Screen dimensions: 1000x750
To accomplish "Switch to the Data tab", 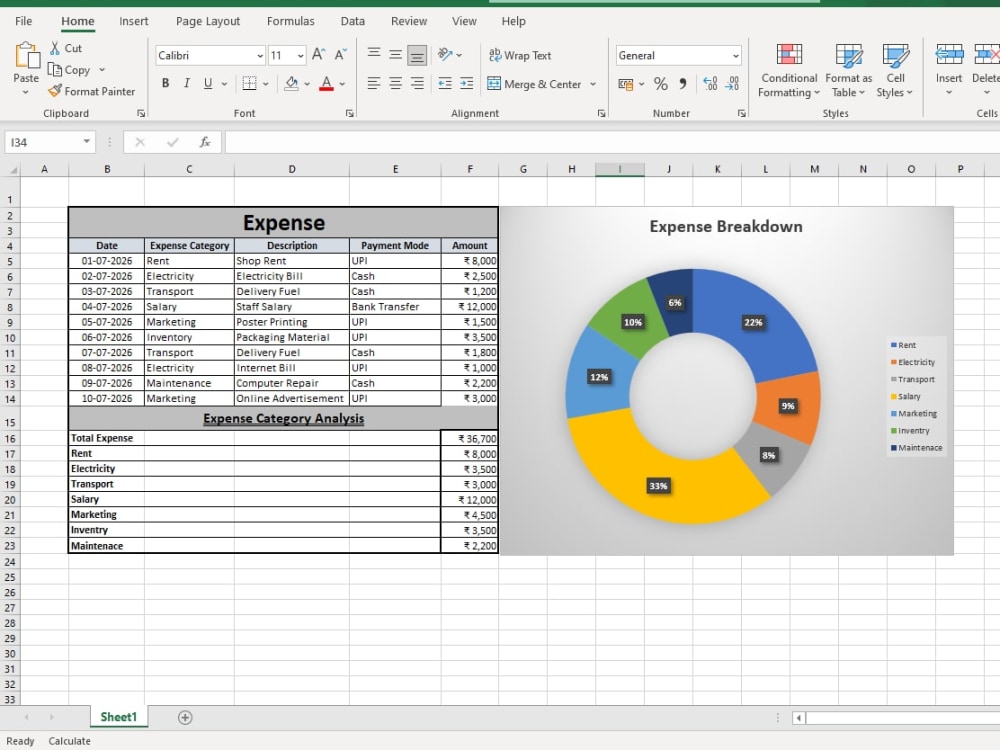I will pos(353,21).
